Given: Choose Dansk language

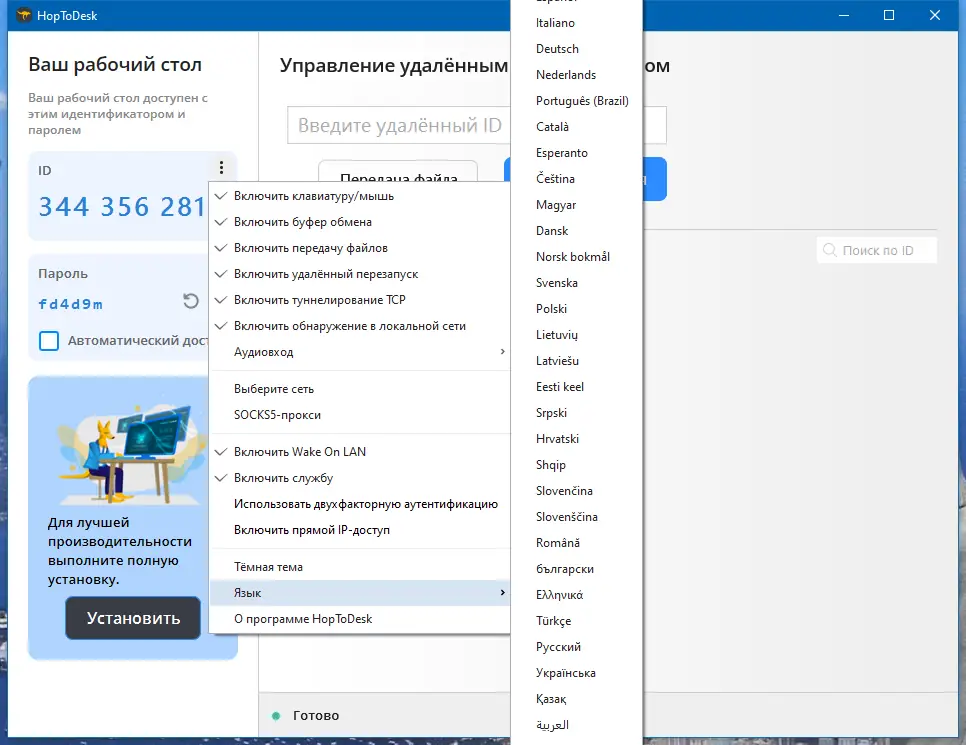Looking at the screenshot, I should (x=577, y=230).
